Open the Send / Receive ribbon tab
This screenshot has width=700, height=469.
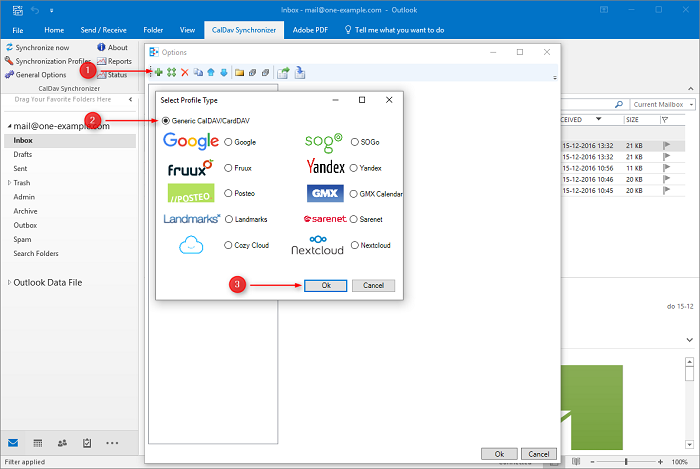click(x=105, y=31)
